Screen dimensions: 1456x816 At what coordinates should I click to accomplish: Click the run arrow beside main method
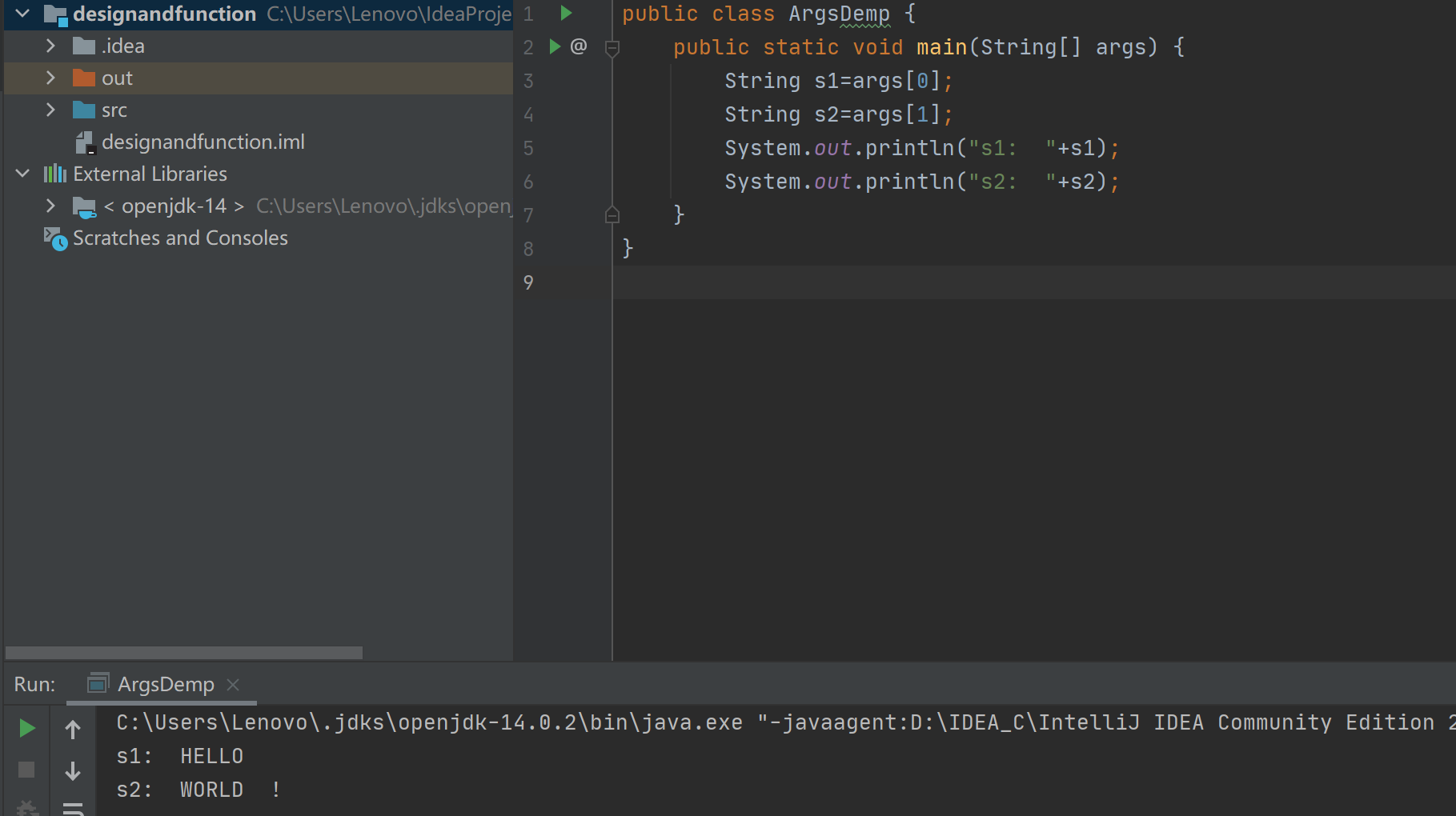(555, 46)
